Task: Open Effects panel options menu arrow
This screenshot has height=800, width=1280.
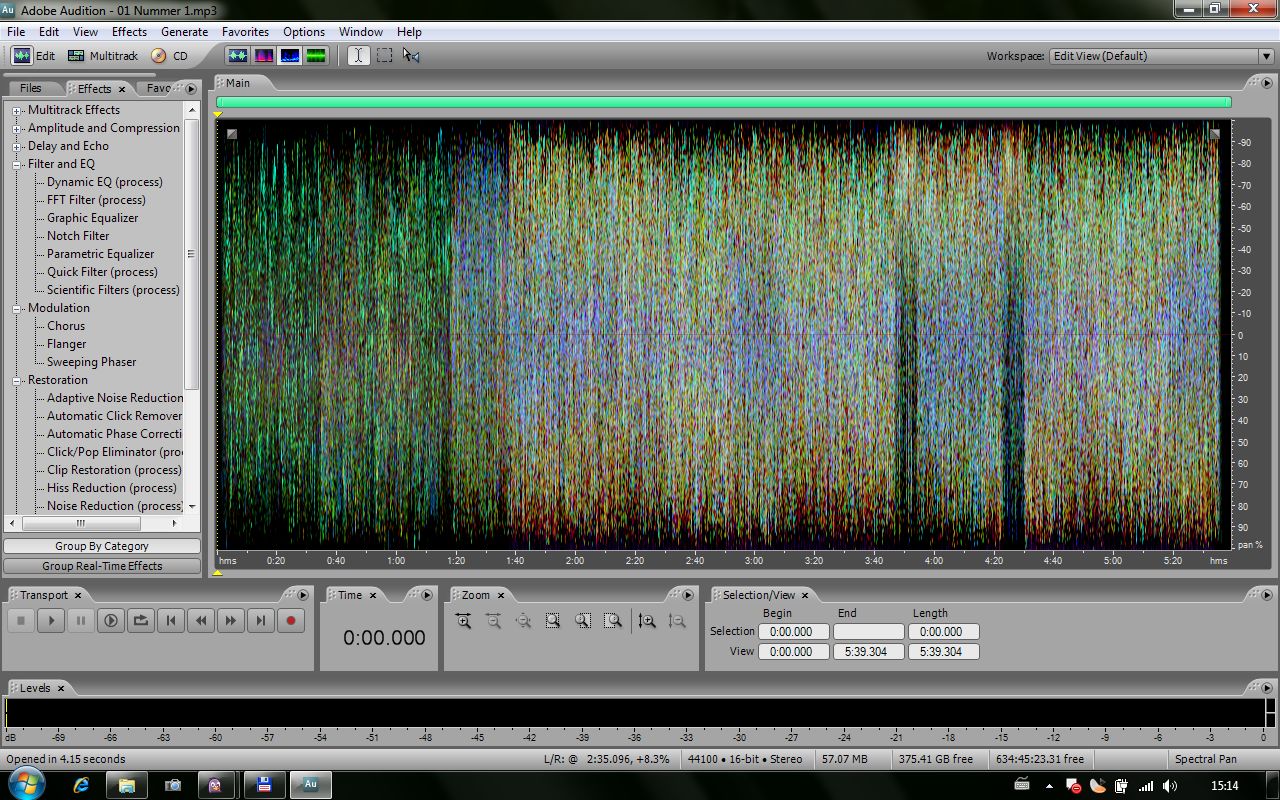Action: point(191,89)
